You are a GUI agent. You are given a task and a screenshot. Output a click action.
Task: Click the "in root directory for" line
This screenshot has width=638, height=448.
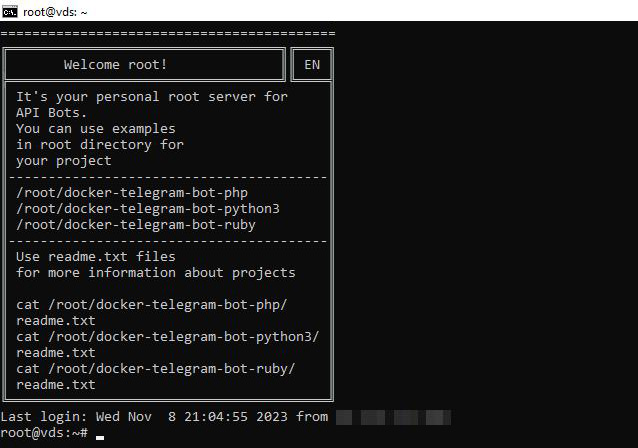100,145
